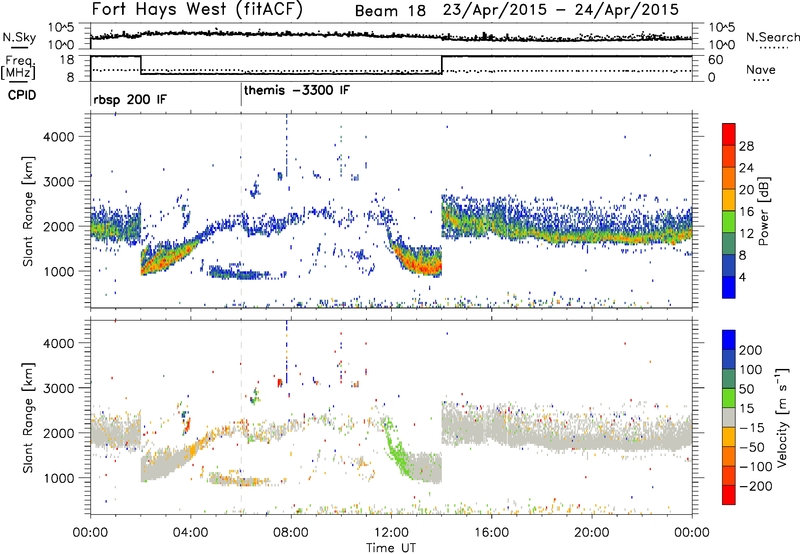Click the 'Fort Hays West (fitACF)' title

197,10
